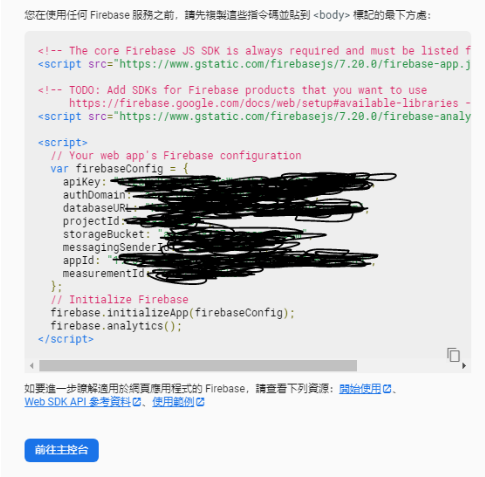Click the empty scrollbar track right of thumb
The image size is (485, 477).
tap(408, 366)
